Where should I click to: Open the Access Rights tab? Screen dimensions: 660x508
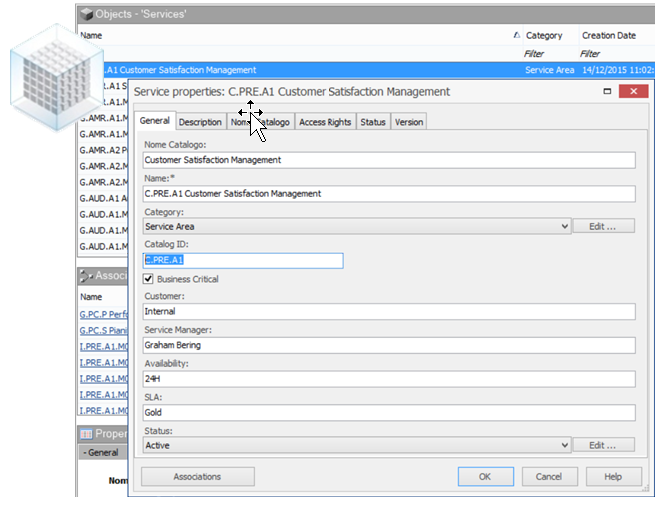(325, 122)
